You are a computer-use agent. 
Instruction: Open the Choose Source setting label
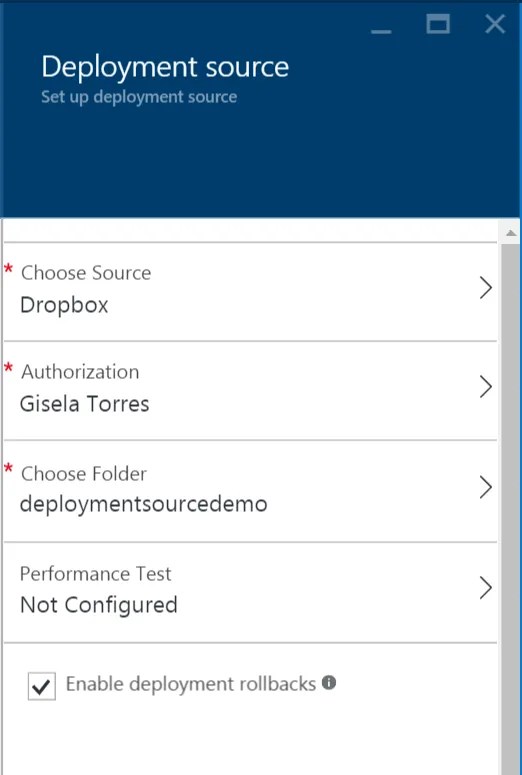pos(86,273)
